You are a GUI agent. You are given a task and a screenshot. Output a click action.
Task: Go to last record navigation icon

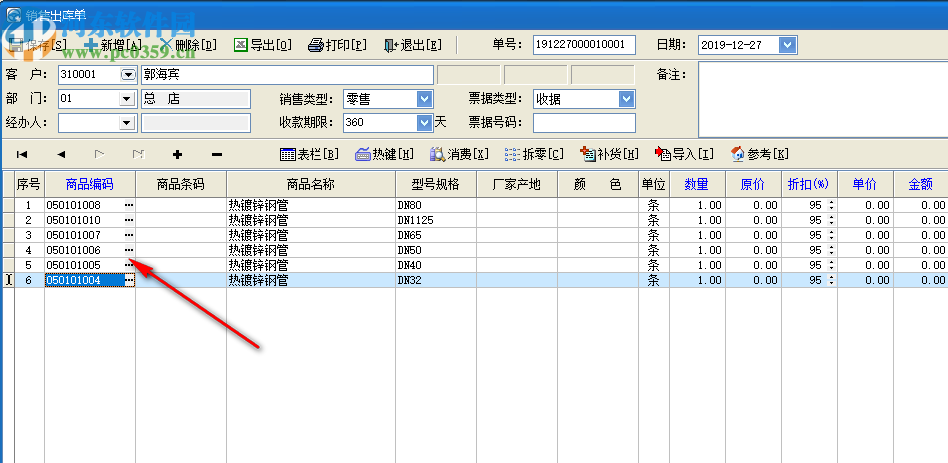pyautogui.click(x=138, y=155)
